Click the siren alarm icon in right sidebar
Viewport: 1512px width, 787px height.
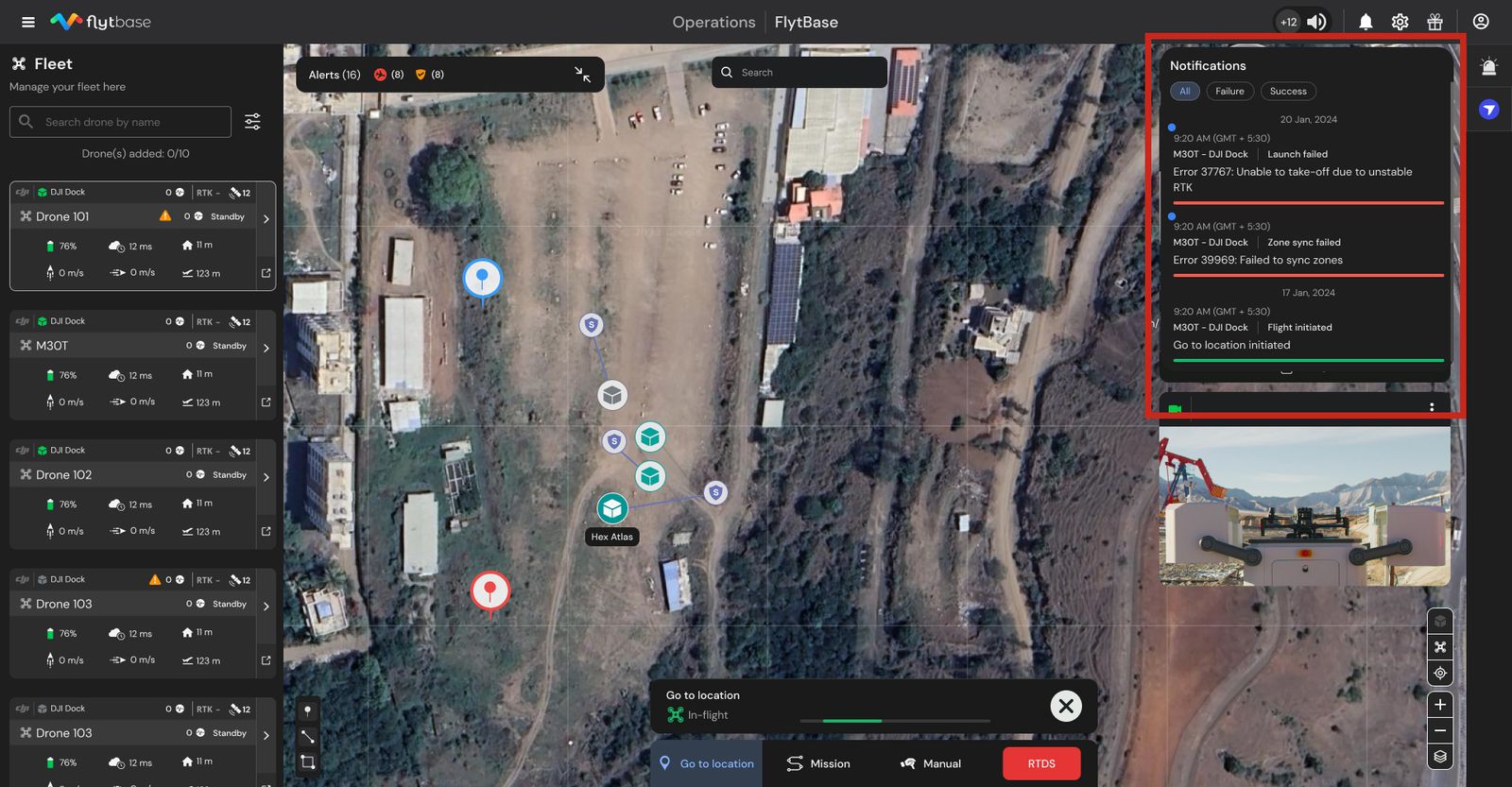coord(1489,66)
